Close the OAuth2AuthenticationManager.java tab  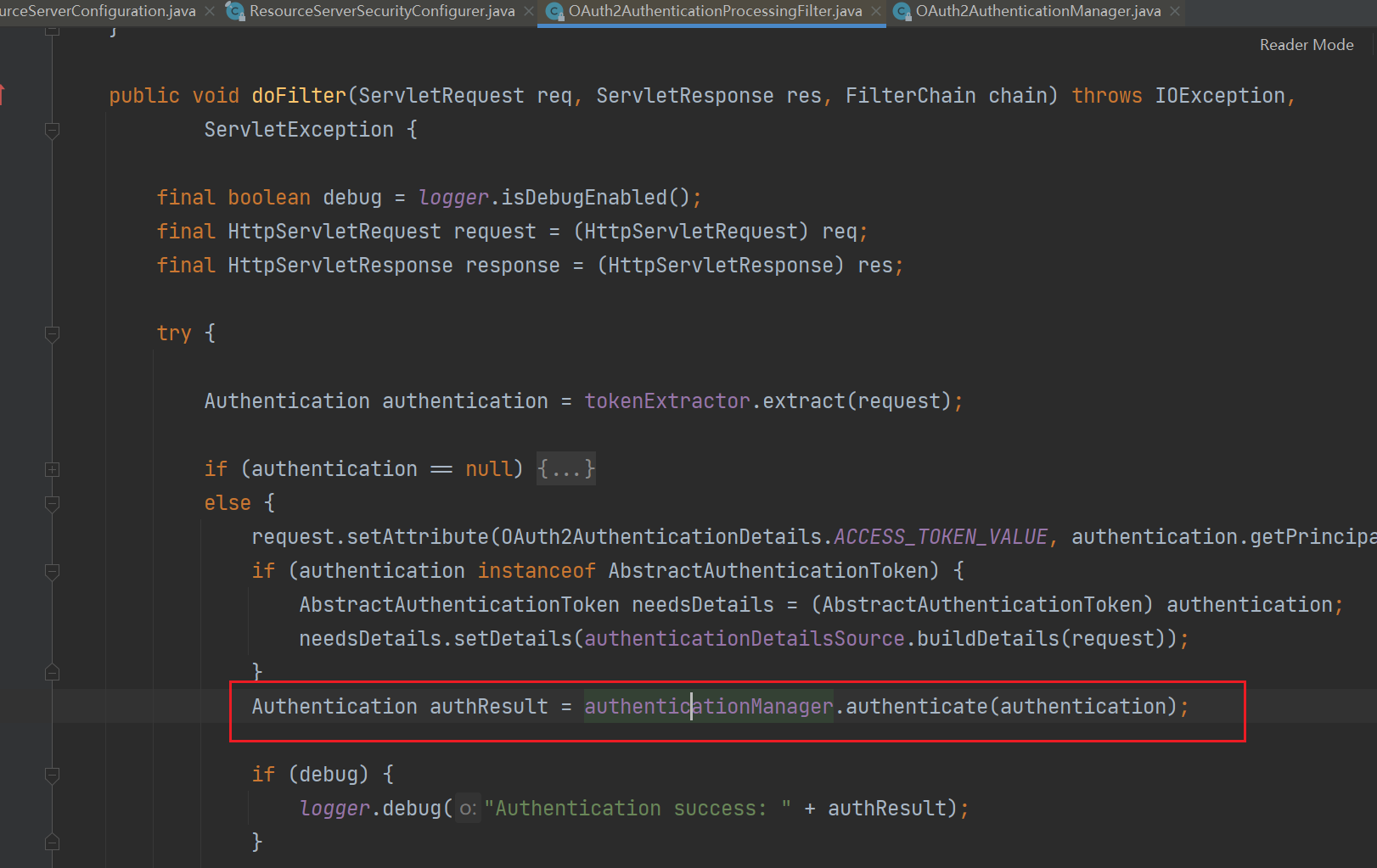[1175, 11]
